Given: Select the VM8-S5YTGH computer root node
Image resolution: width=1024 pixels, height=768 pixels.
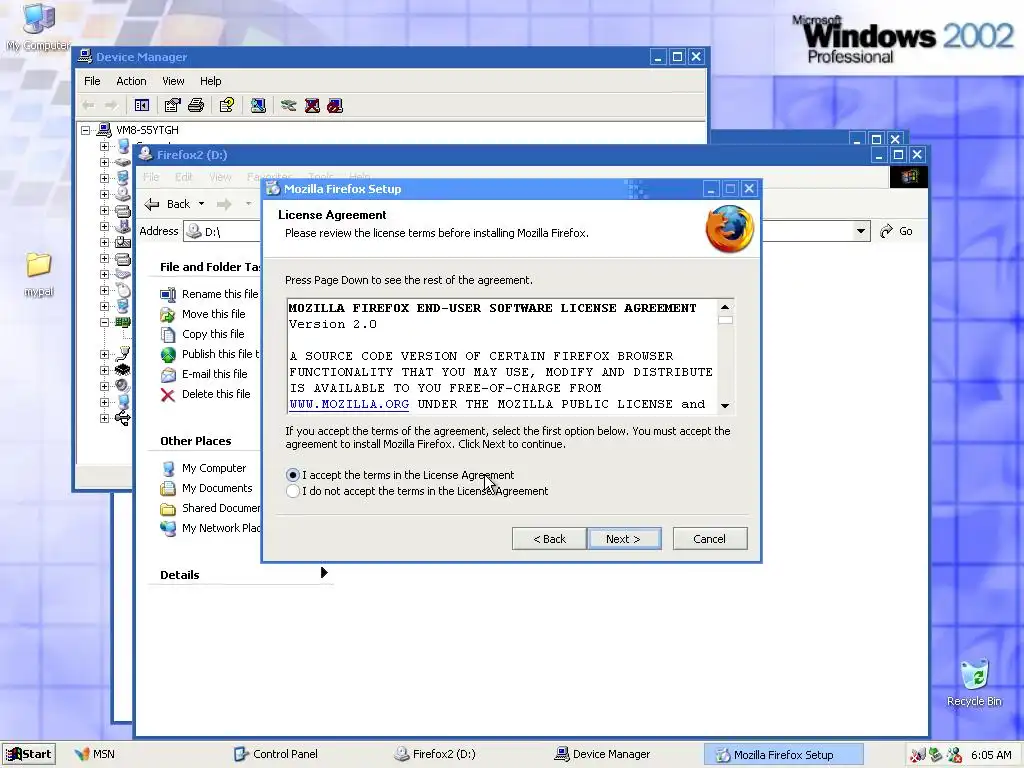Looking at the screenshot, I should [x=147, y=130].
